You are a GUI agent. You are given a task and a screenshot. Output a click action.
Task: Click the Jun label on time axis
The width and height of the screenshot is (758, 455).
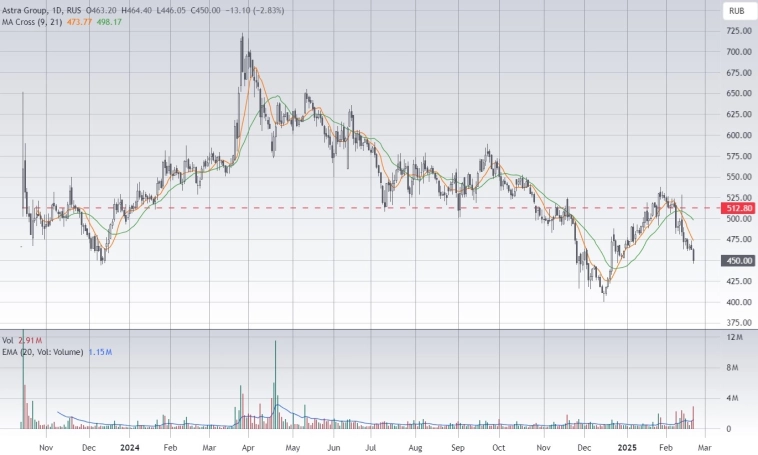[334, 447]
